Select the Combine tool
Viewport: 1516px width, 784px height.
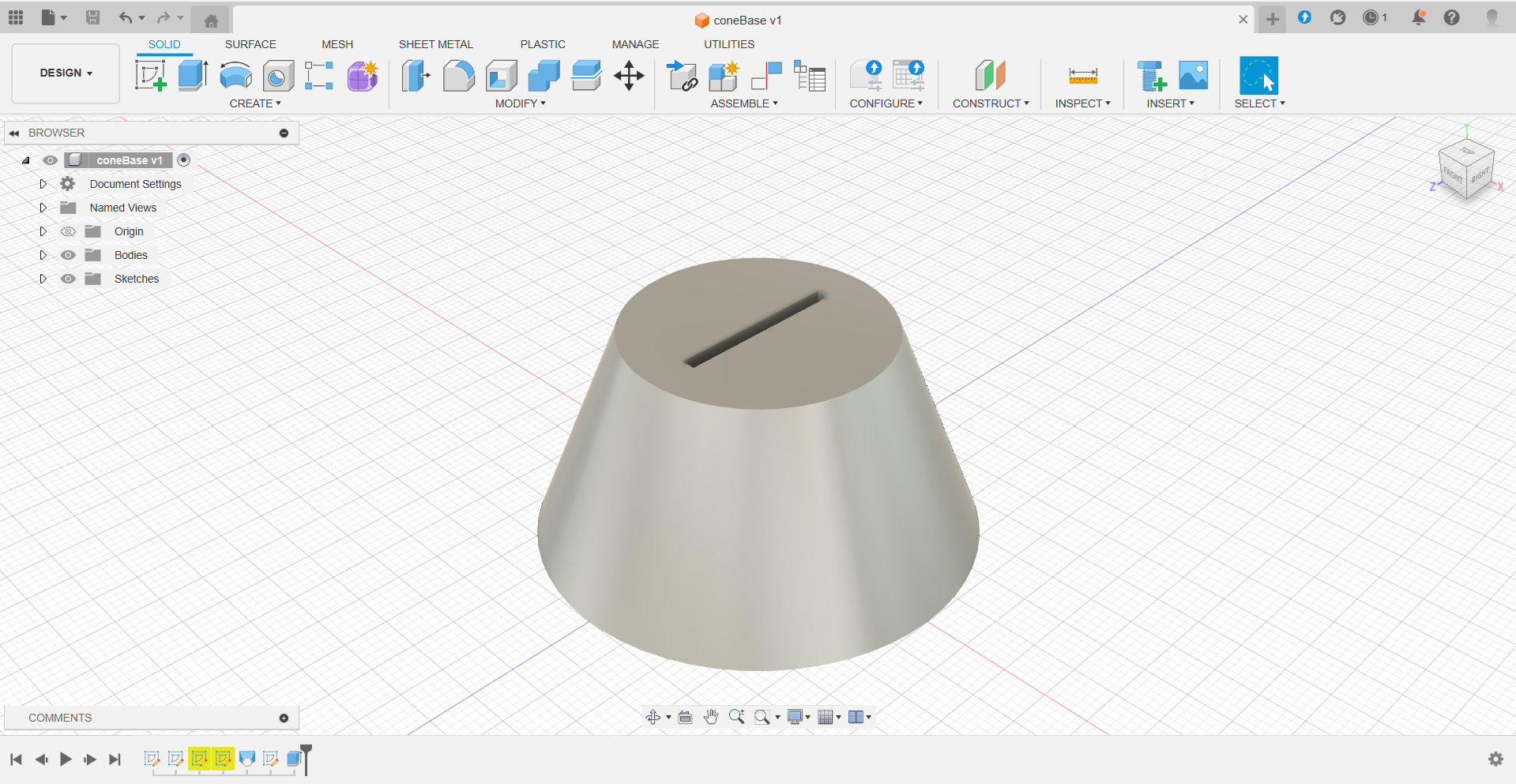pyautogui.click(x=544, y=76)
